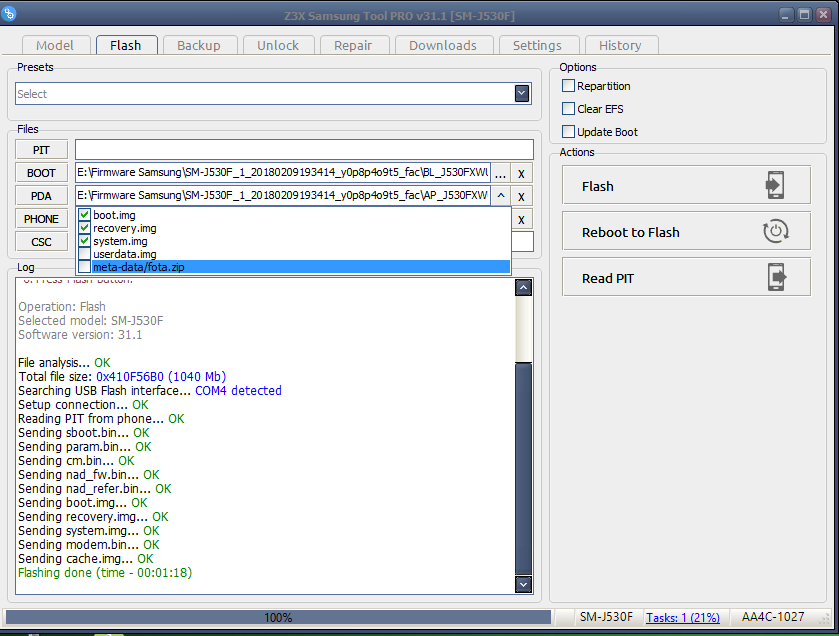Collapse the PDA file contents list
Image resolution: width=839 pixels, height=636 pixels.
(500, 196)
